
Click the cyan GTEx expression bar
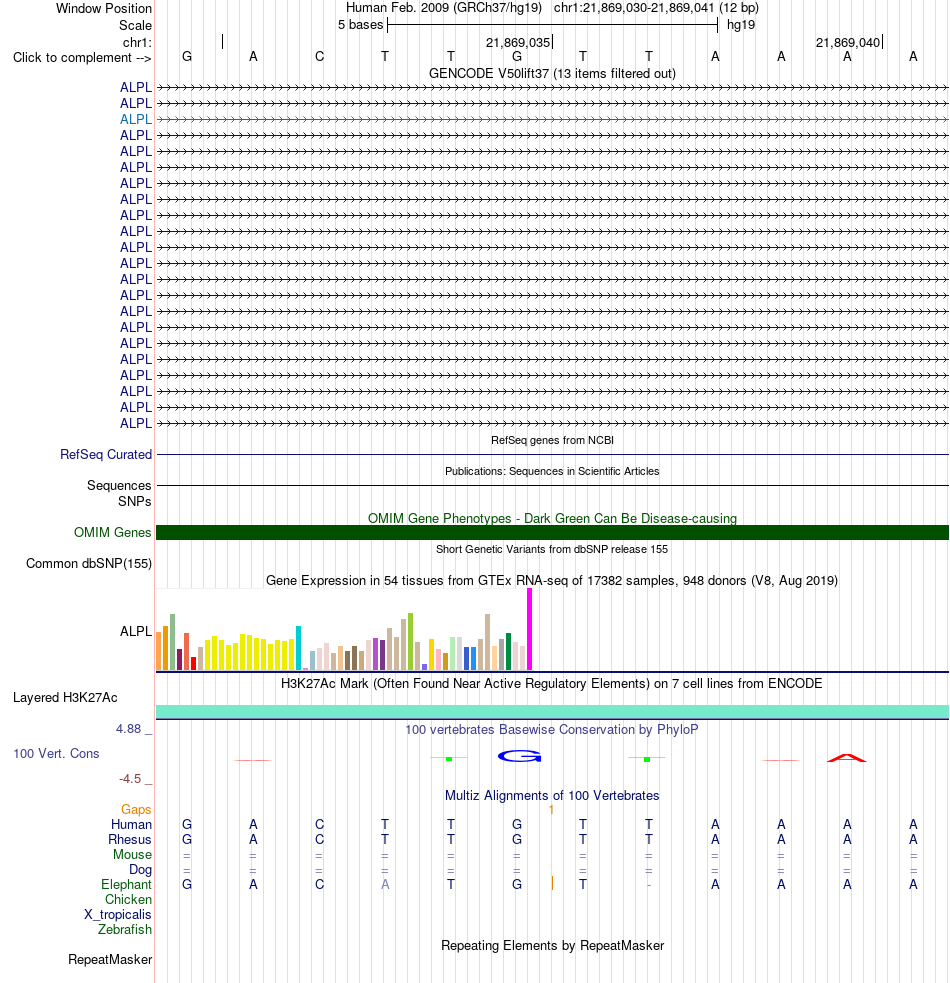298,648
